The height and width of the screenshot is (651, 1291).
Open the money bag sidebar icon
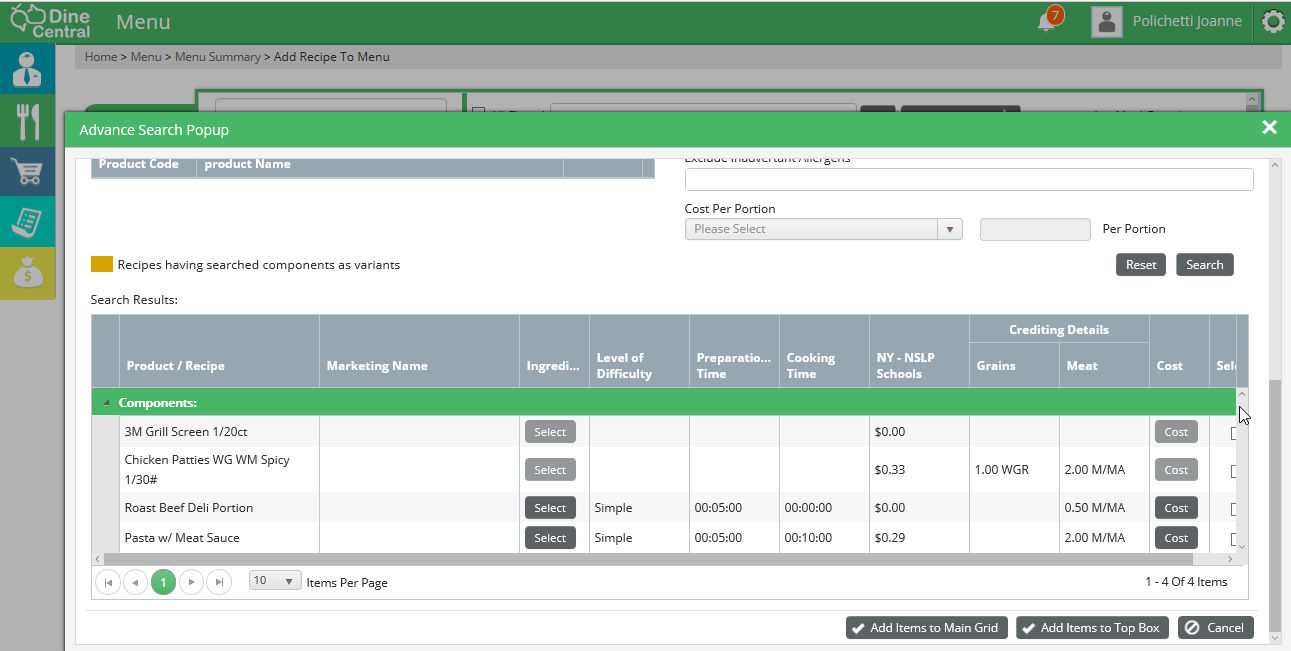coord(28,273)
